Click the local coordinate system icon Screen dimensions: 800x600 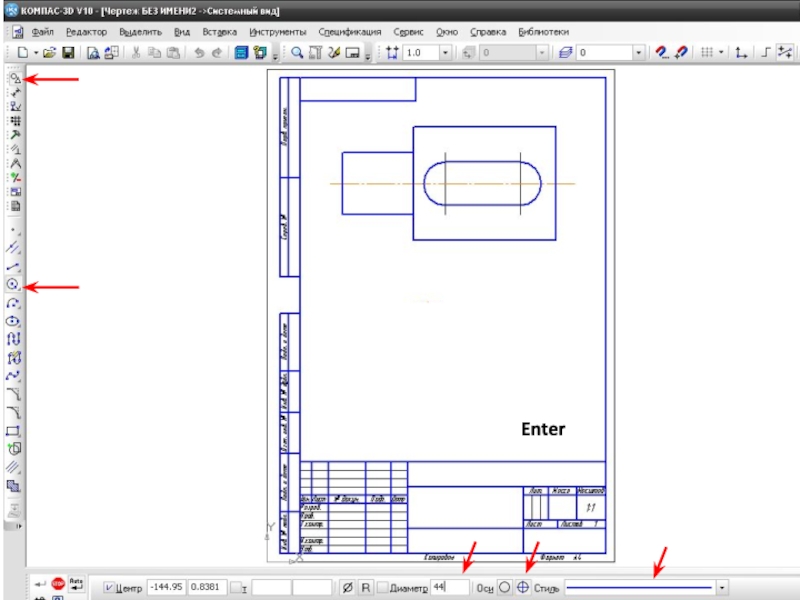[x=741, y=53]
